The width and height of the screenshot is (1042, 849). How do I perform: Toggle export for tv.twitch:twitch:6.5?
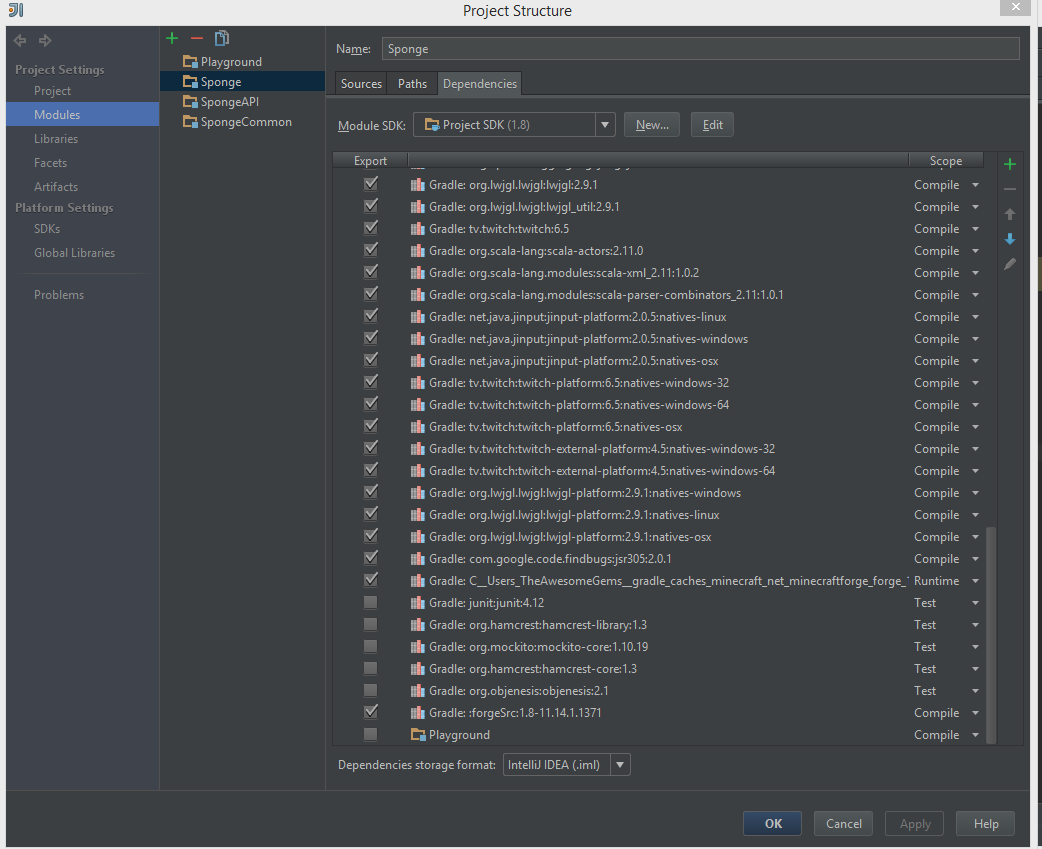[371, 228]
